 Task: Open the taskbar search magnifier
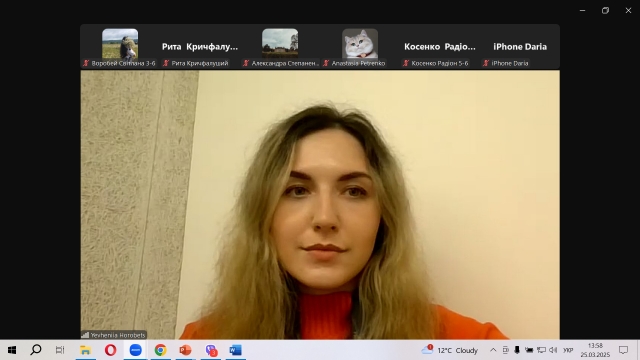coord(36,350)
